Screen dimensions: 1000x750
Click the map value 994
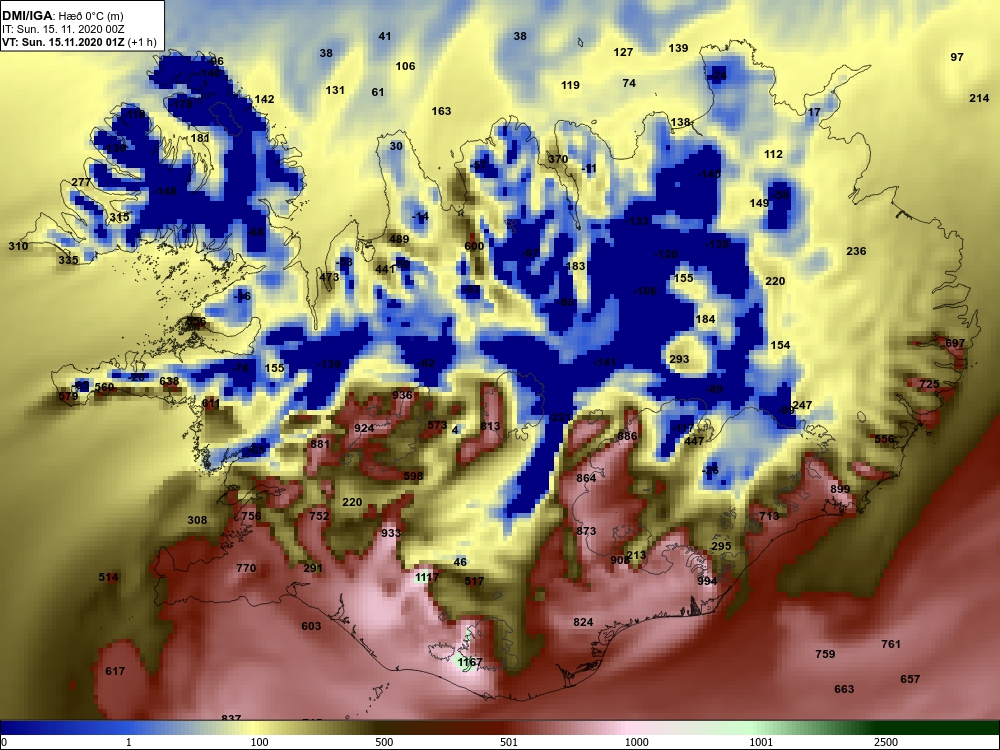coord(707,581)
